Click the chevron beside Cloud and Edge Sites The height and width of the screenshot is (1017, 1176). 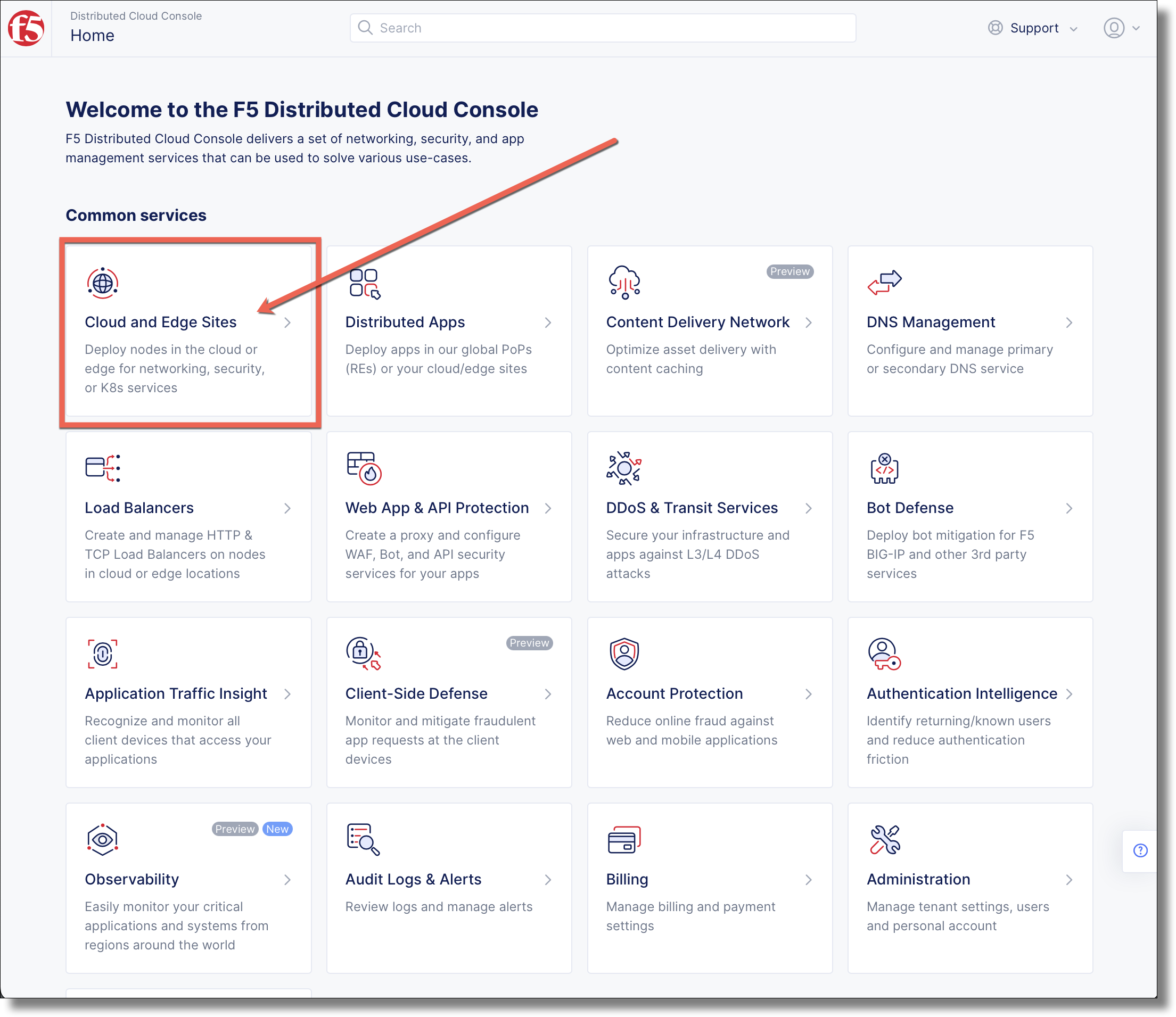[x=288, y=323]
